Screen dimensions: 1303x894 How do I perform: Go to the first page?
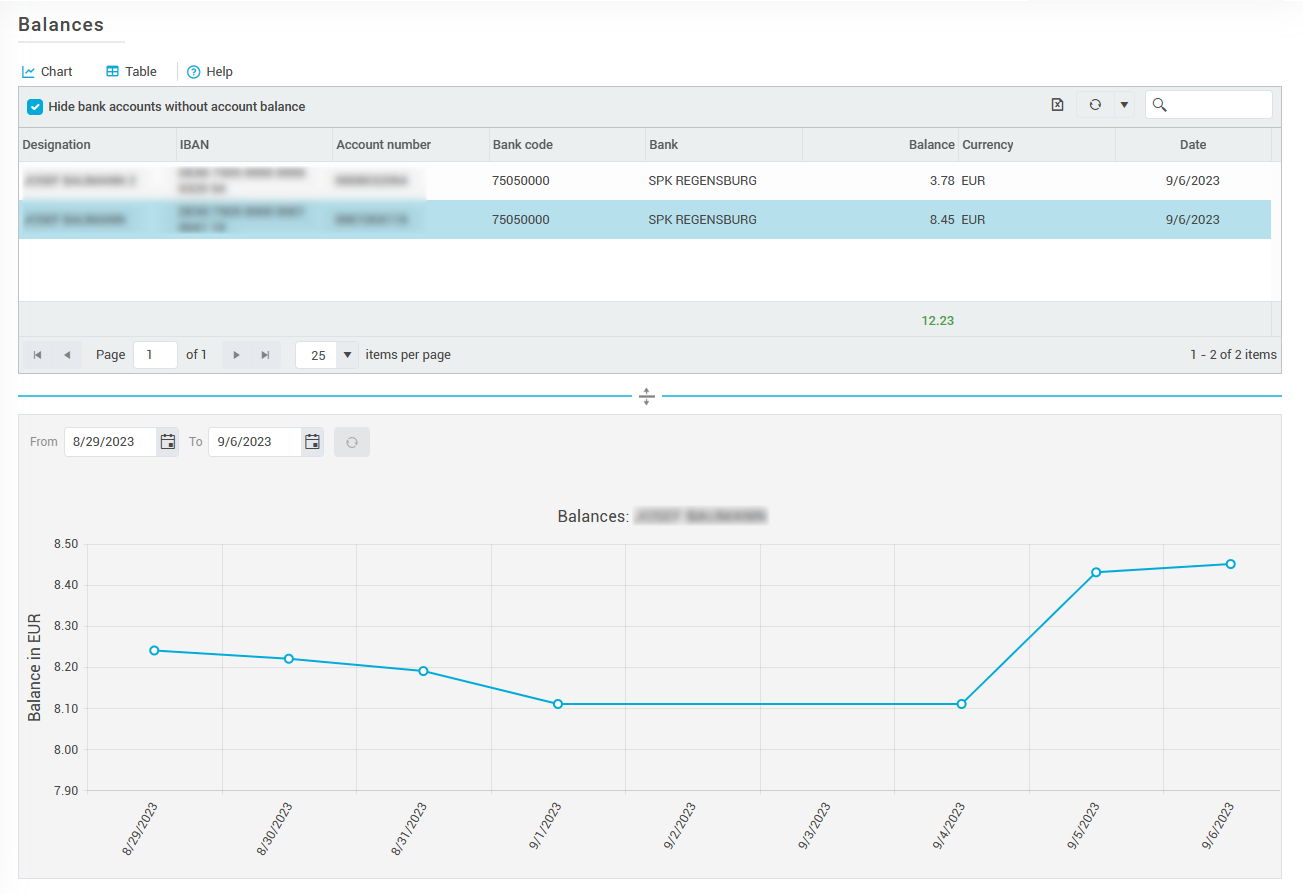38,355
